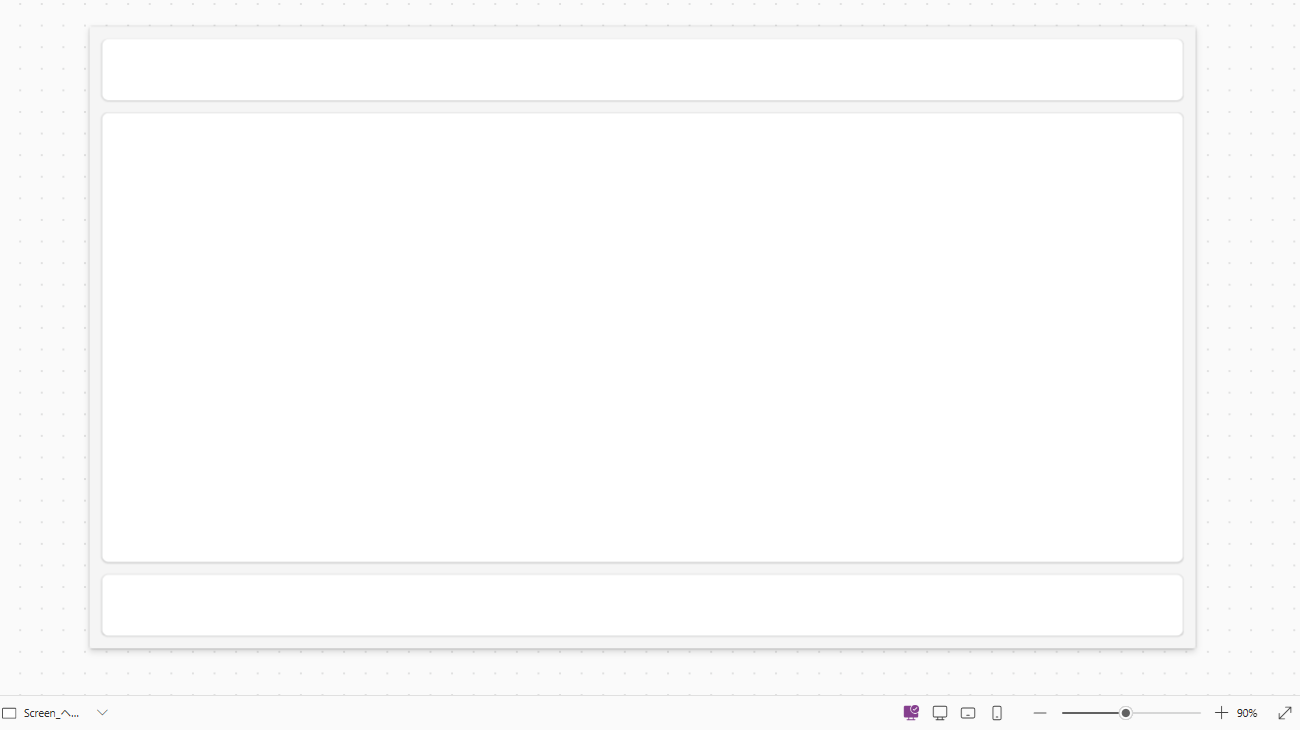Select the desktop device preview icon
Screen dimensions: 1300x730
[x=940, y=713]
